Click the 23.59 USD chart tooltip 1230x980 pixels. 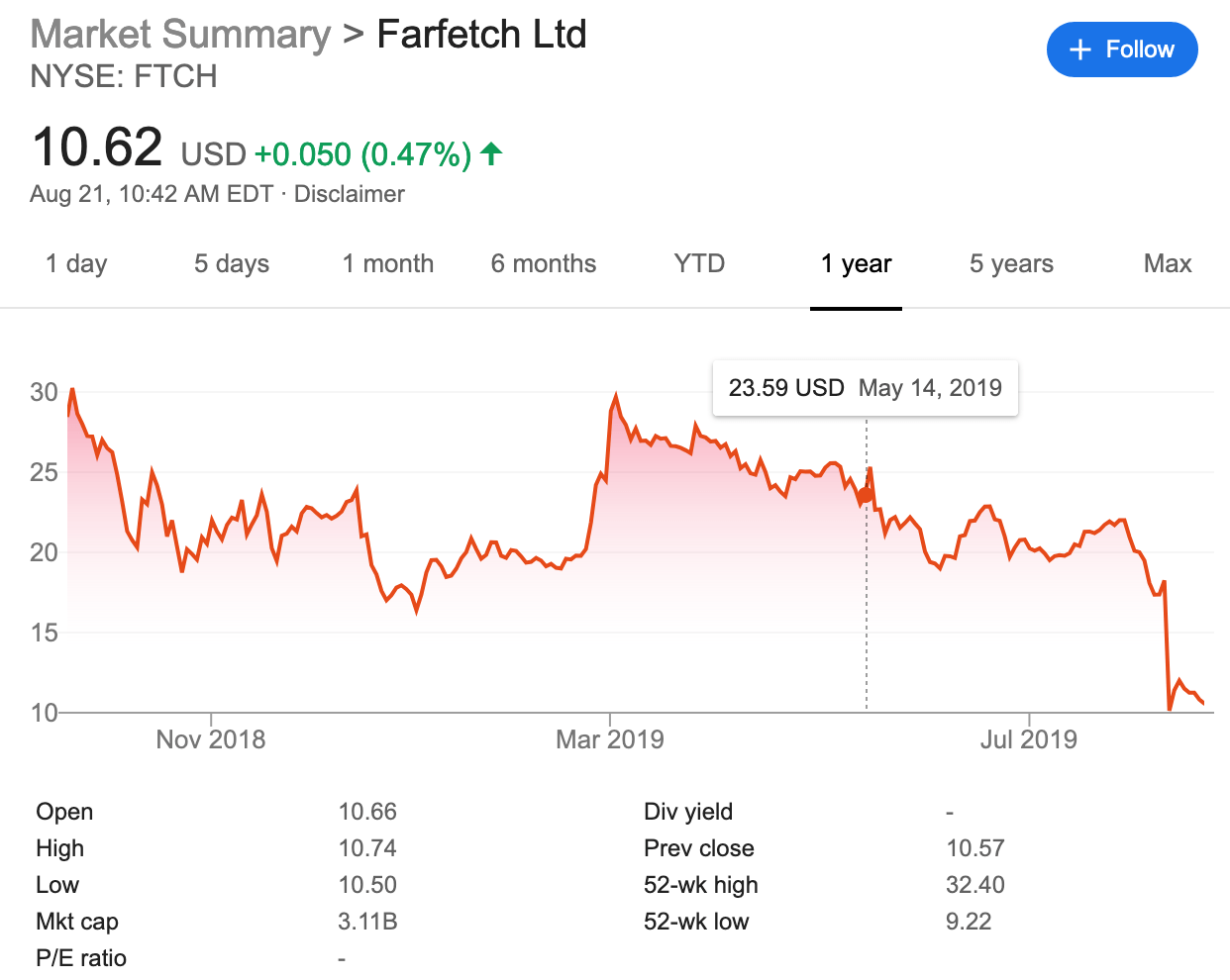coord(865,388)
